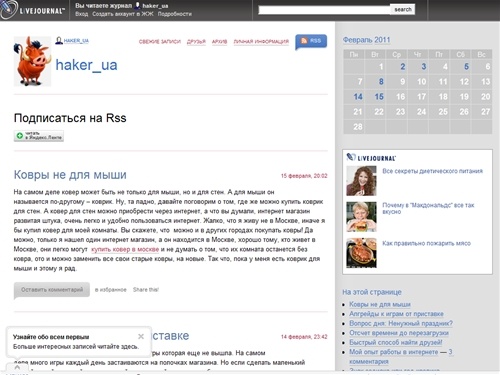Screen dimensions: 500x375
Task: Open 'Вопрос дня: Ненужный праздник?' link
Action: [401, 323]
